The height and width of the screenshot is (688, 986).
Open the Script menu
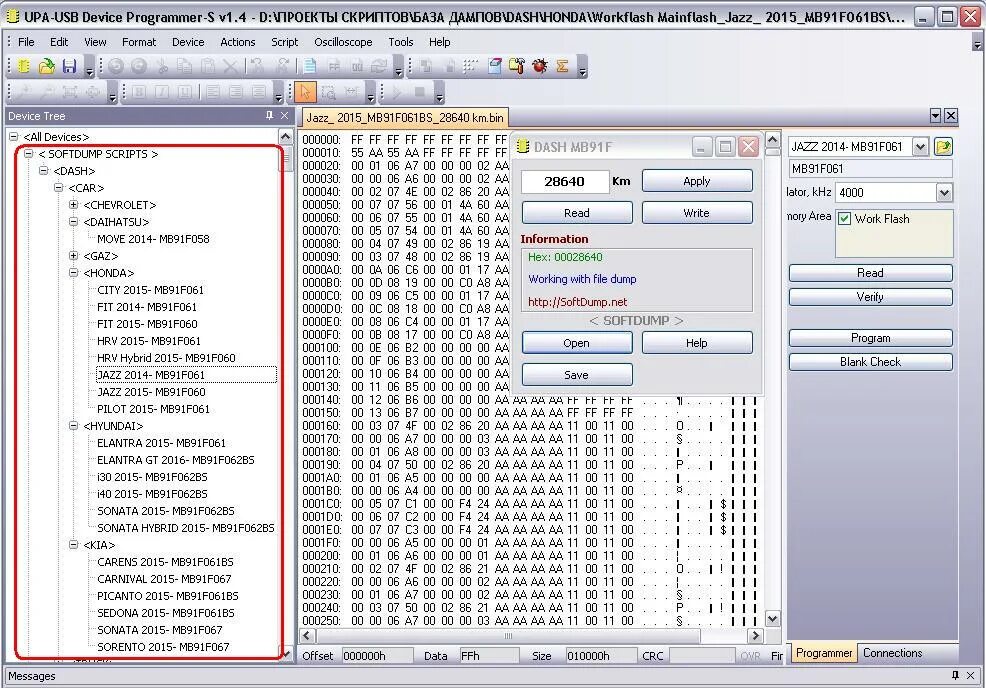tap(285, 42)
